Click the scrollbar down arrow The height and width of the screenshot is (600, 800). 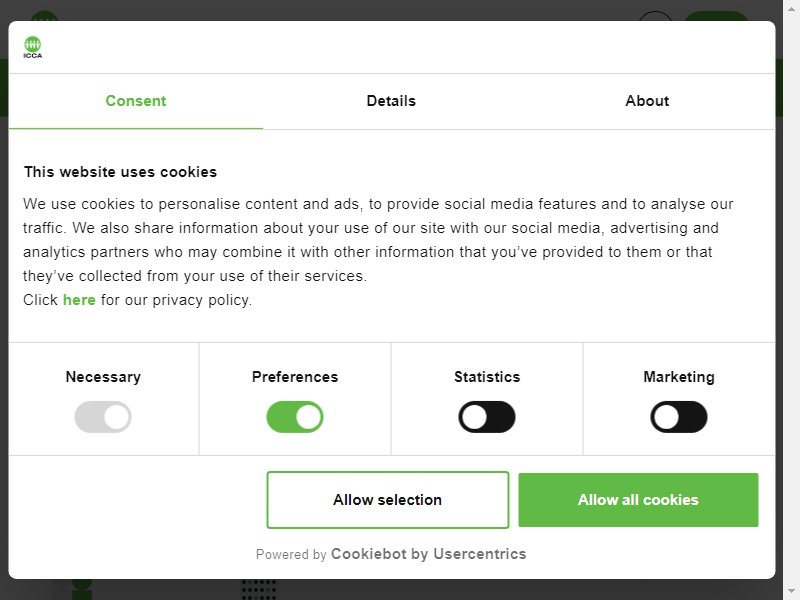(x=791, y=591)
